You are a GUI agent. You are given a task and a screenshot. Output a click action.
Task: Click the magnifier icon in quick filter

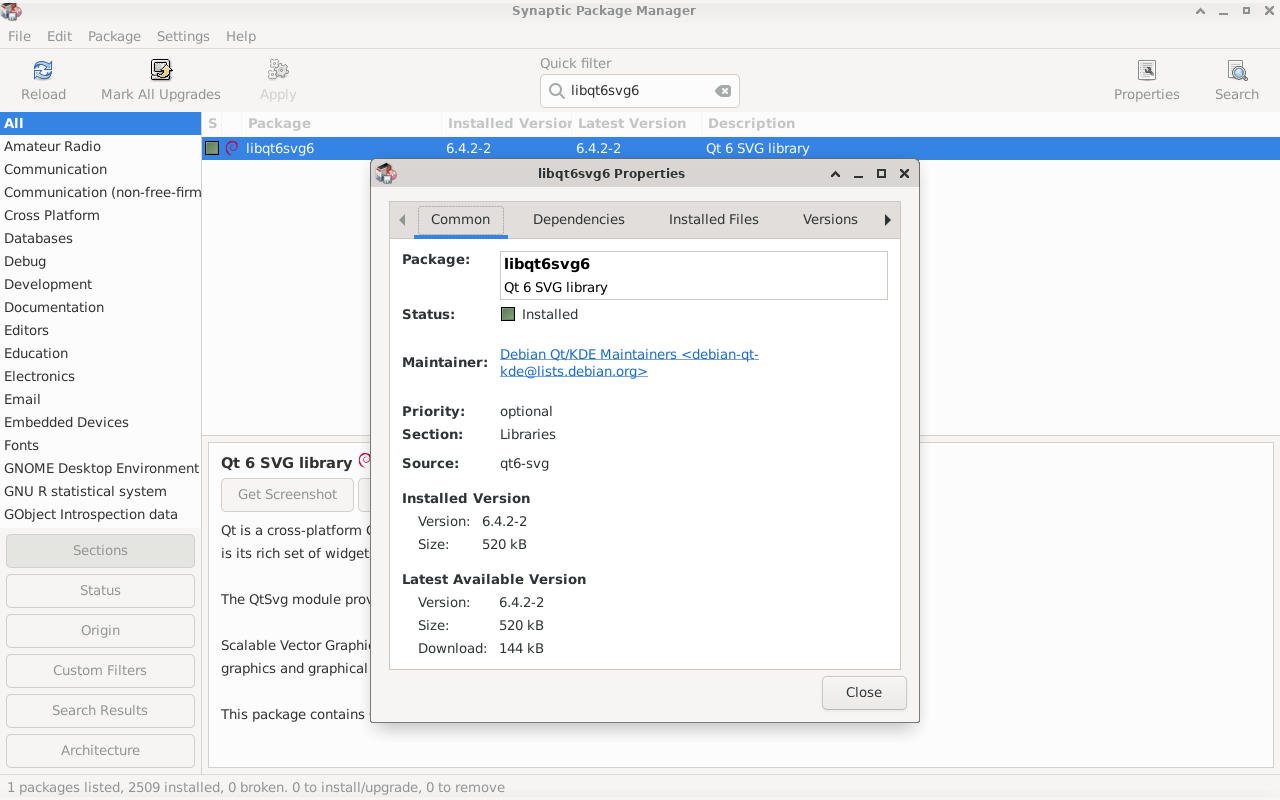pyautogui.click(x=556, y=90)
